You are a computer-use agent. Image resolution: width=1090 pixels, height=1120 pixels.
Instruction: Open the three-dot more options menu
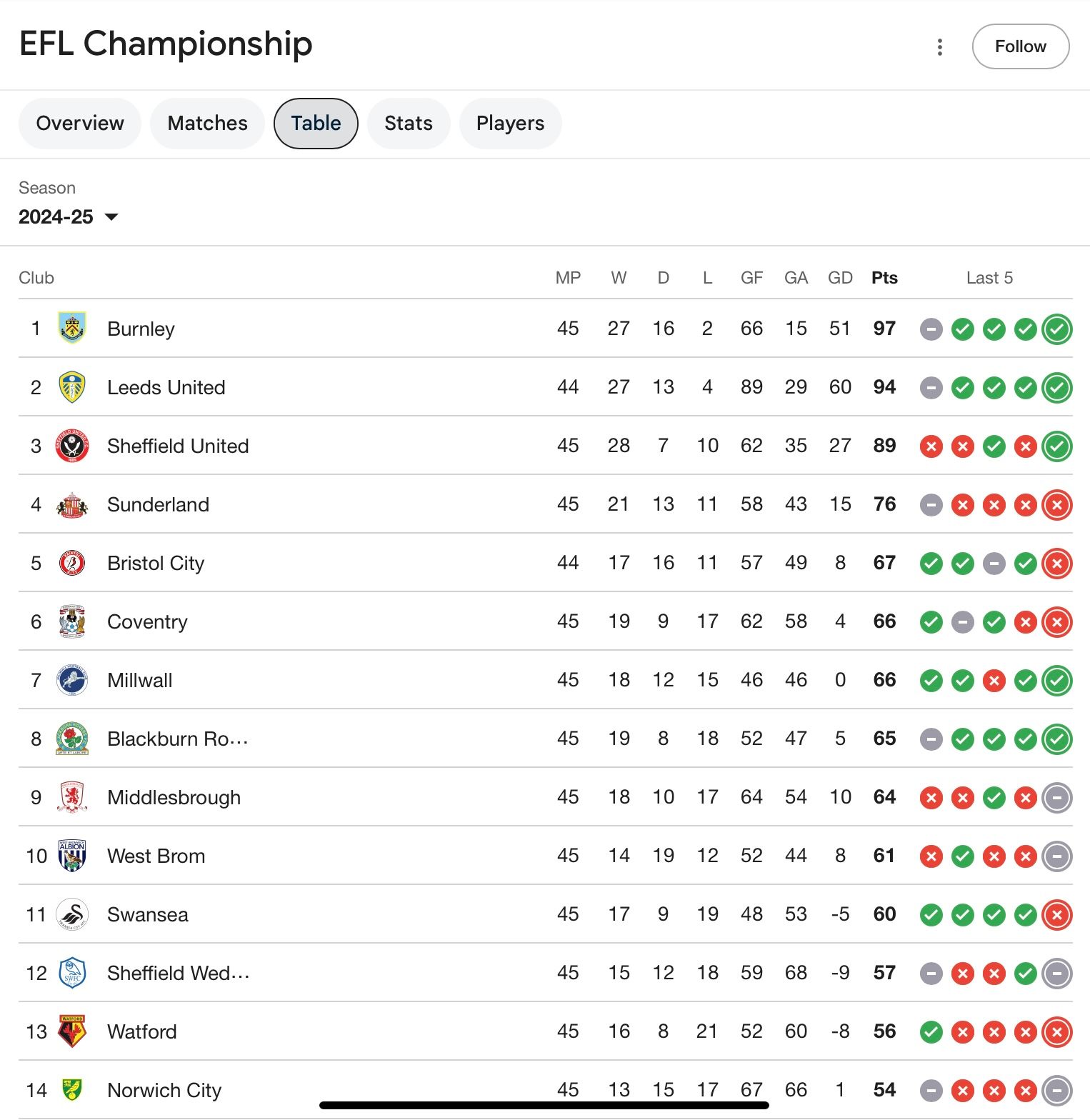(x=939, y=47)
